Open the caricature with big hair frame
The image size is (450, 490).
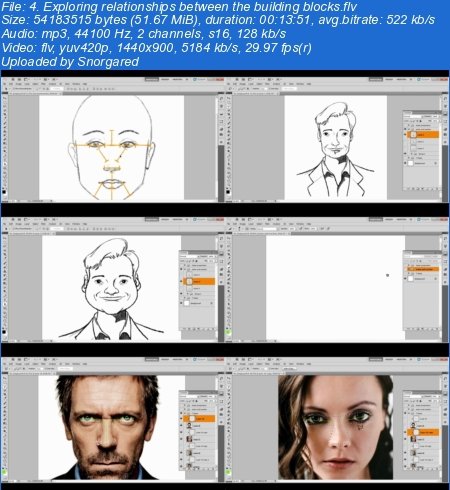coord(112,280)
